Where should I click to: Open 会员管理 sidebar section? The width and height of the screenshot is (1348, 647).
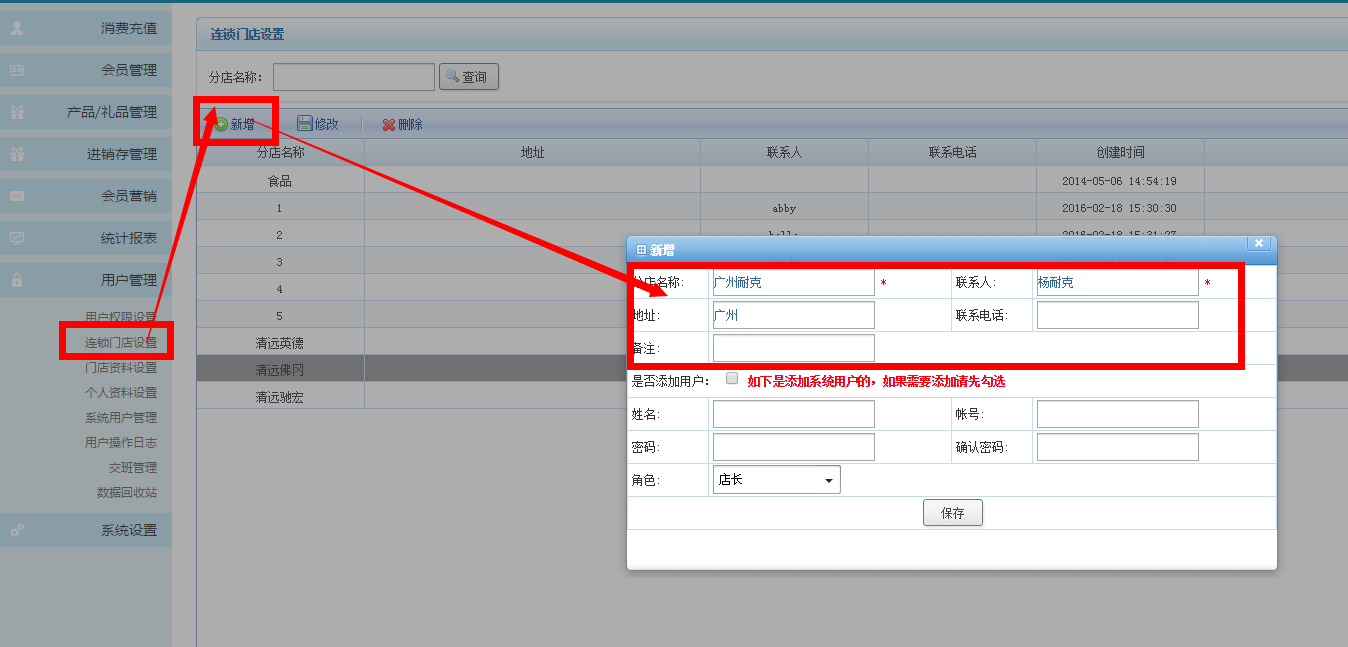click(x=86, y=70)
